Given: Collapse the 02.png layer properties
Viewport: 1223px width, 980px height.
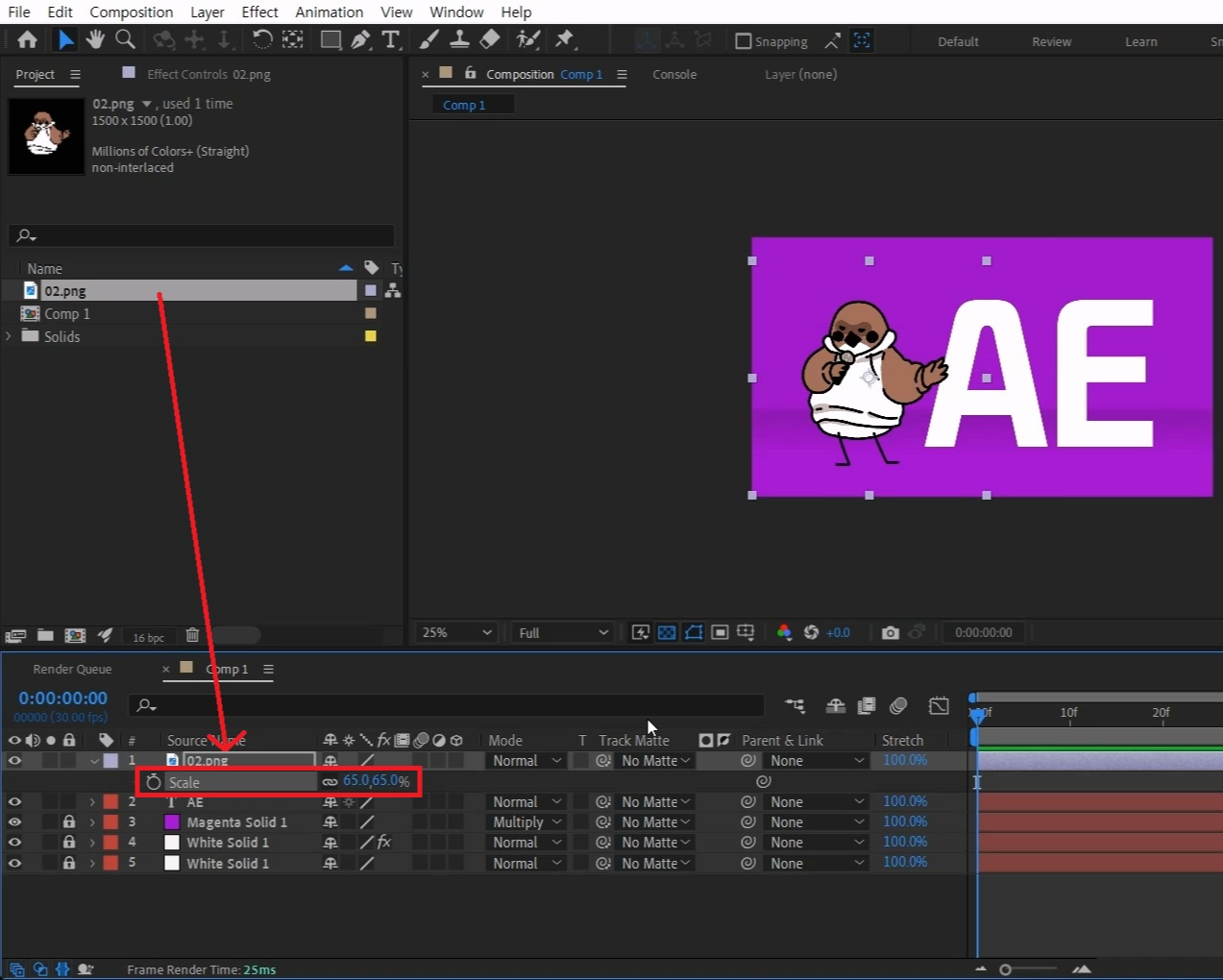Looking at the screenshot, I should click(93, 760).
